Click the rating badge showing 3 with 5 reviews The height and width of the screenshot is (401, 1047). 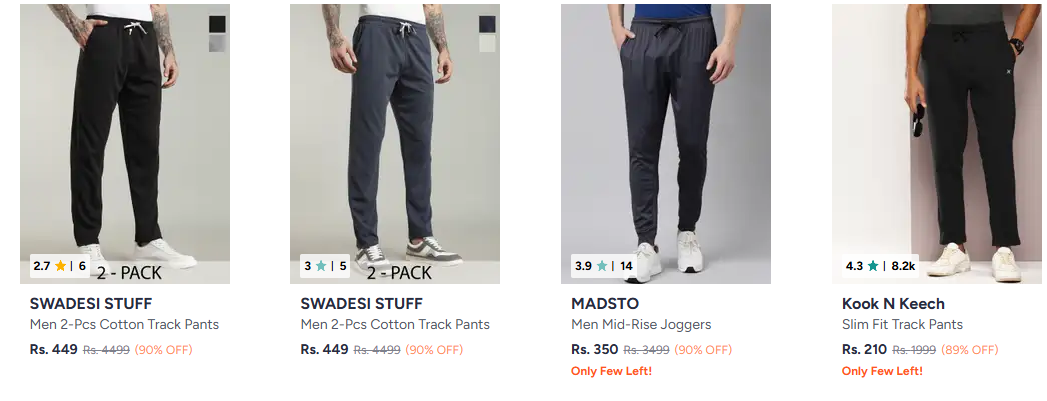tap(325, 266)
